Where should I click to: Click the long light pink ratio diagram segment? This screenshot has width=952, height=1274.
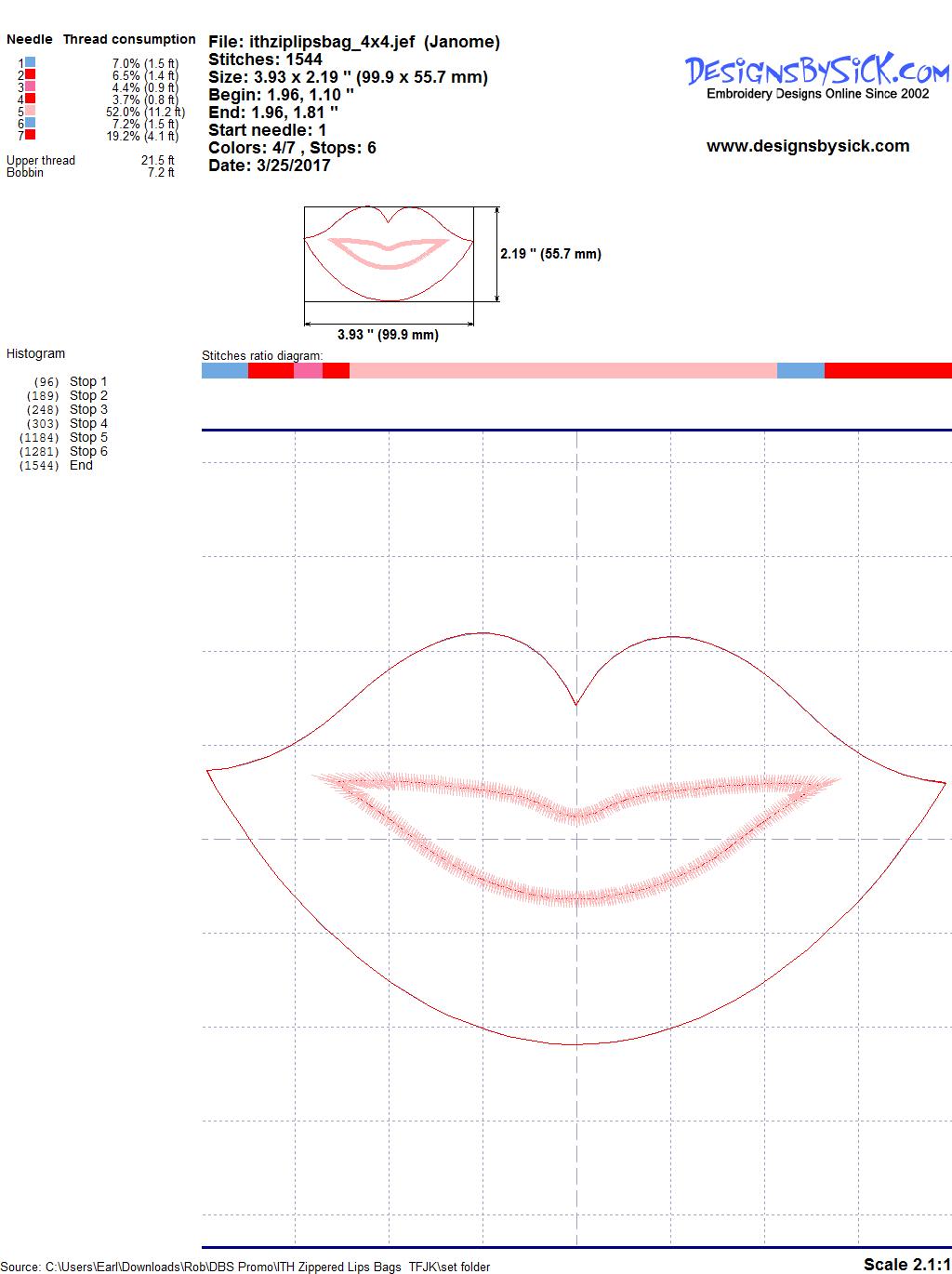tap(562, 371)
